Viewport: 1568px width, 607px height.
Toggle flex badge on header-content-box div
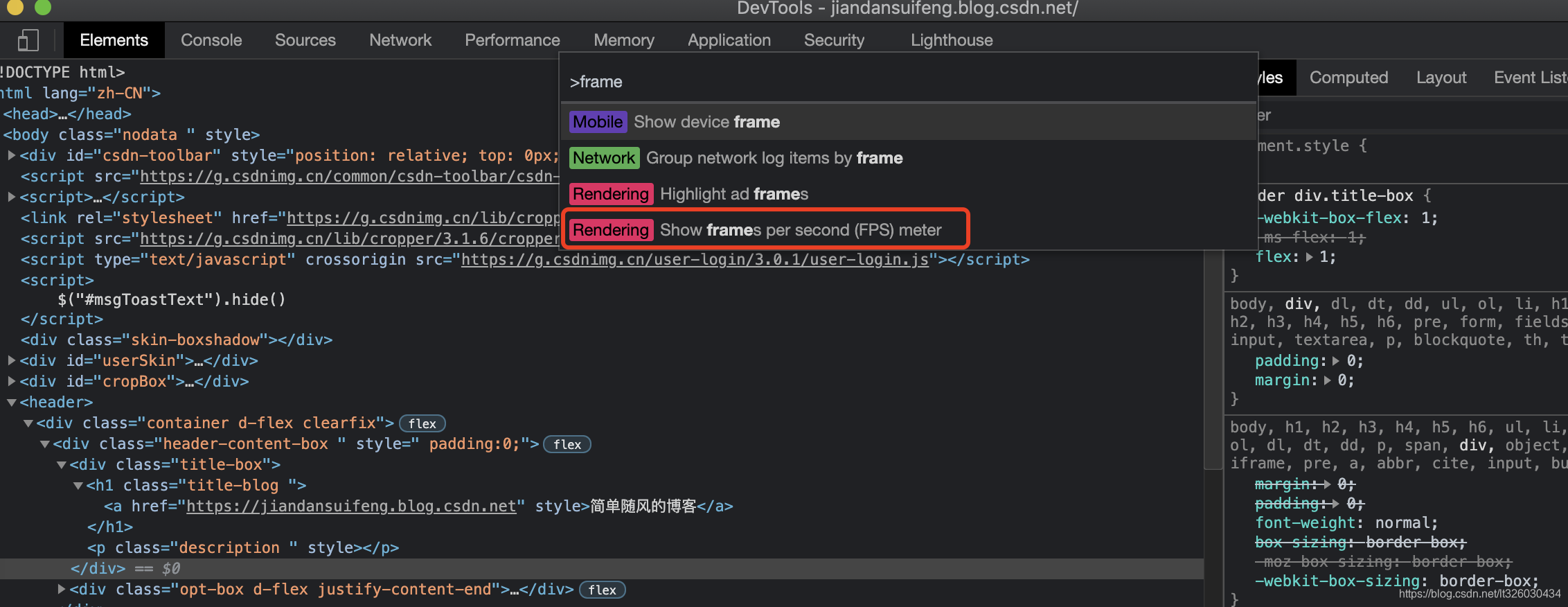(567, 444)
